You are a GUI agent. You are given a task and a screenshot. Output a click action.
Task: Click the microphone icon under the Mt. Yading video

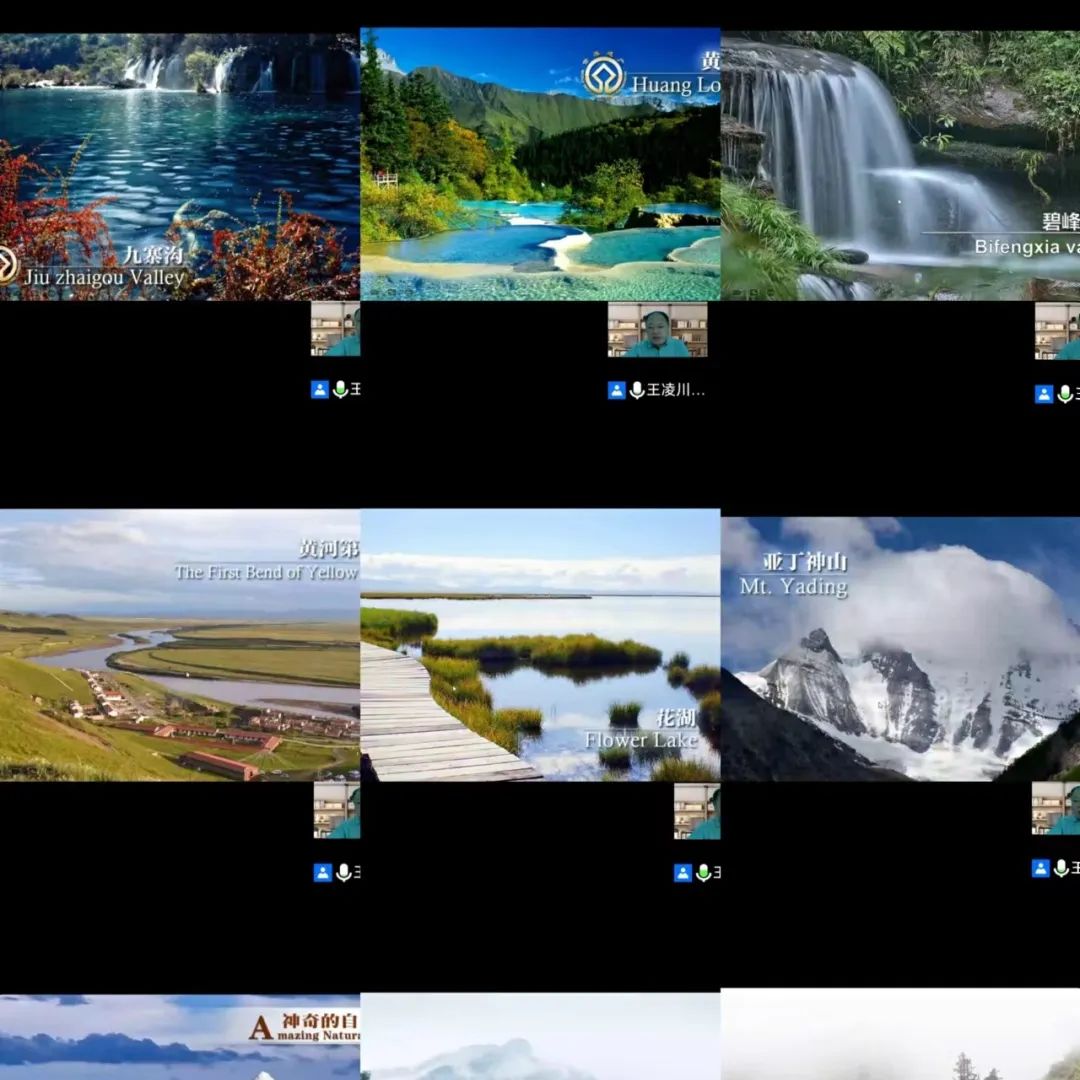point(1061,868)
